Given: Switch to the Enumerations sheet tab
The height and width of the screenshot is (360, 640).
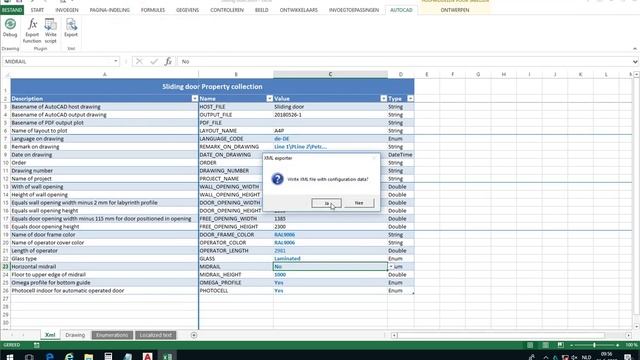Looking at the screenshot, I should coord(112,335).
